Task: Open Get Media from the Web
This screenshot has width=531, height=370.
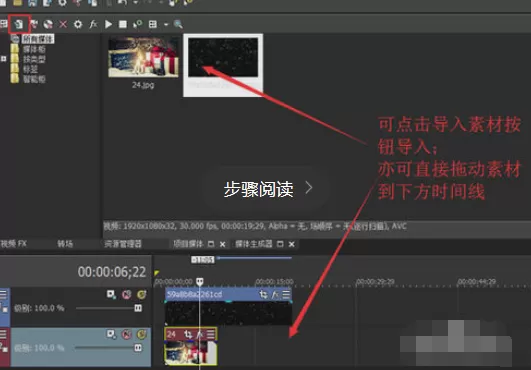Action: tap(48, 24)
